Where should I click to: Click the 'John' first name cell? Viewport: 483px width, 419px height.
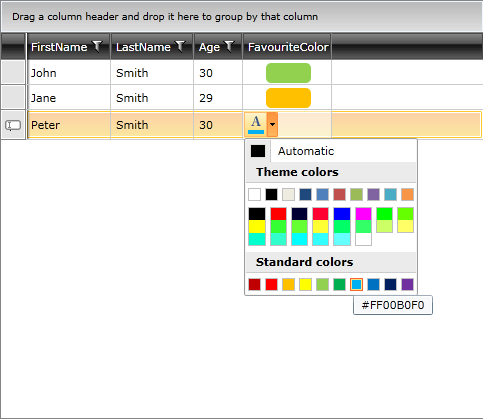(69, 72)
